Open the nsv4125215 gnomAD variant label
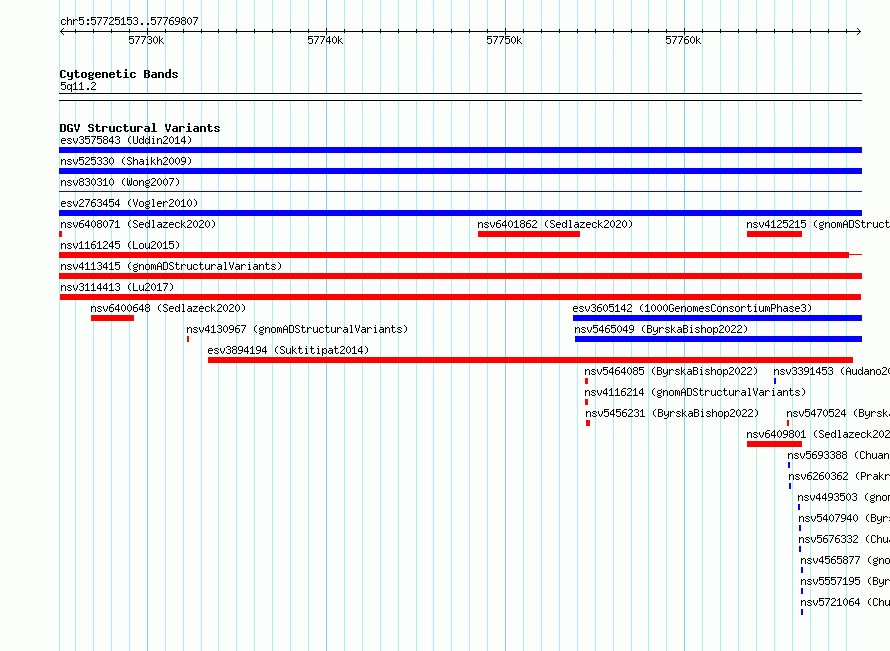890x651 pixels. pyautogui.click(x=818, y=224)
